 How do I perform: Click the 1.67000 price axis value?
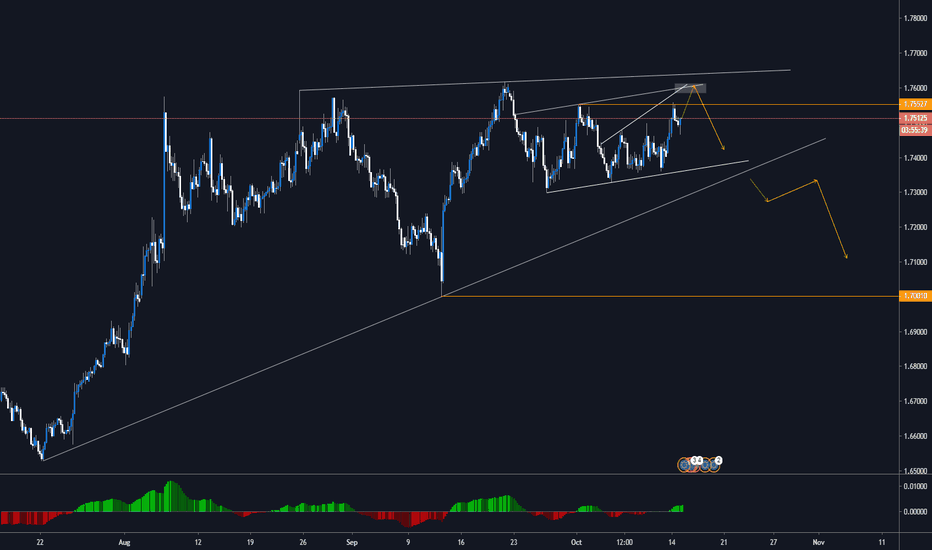tap(915, 401)
